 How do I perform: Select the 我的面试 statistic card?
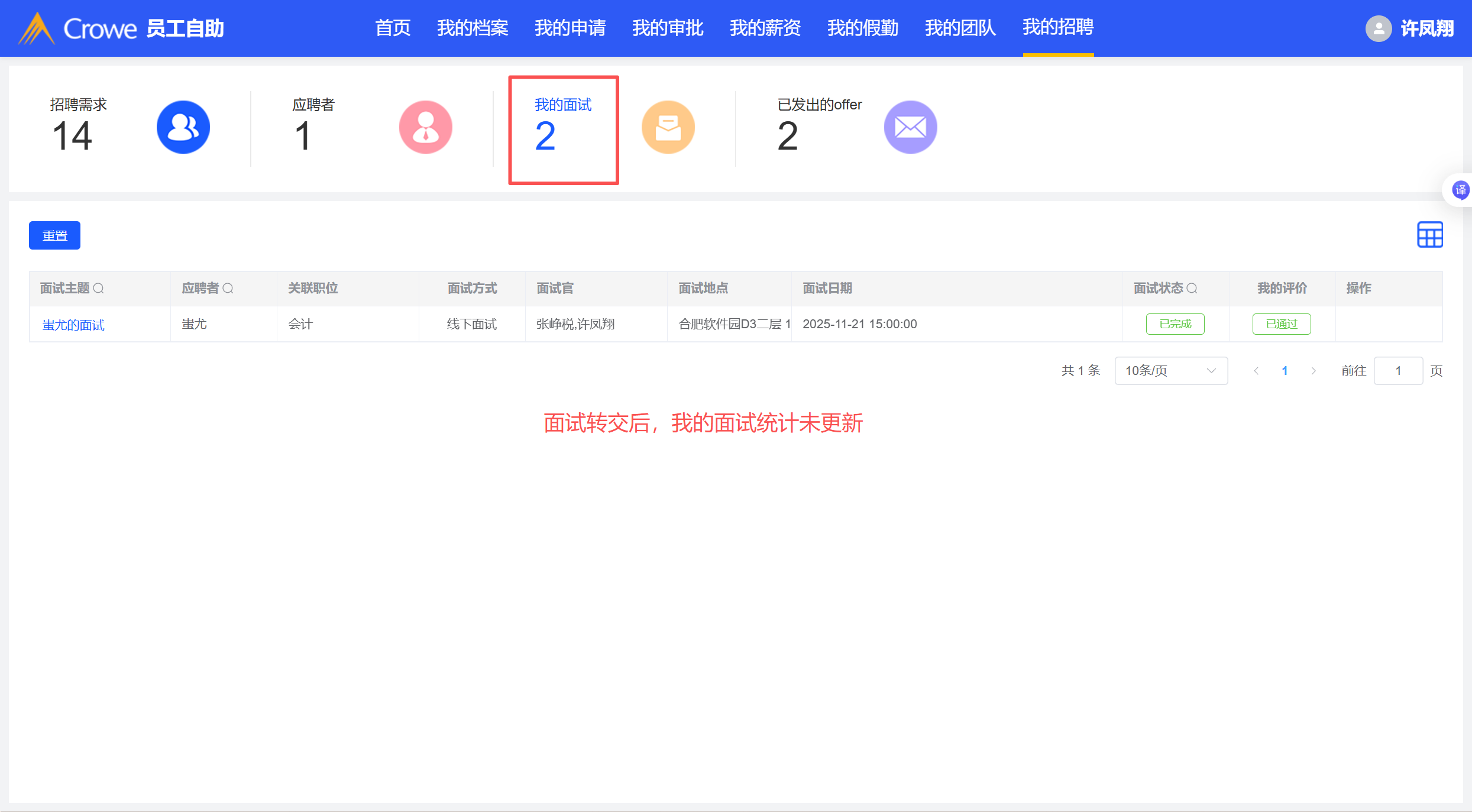click(562, 129)
